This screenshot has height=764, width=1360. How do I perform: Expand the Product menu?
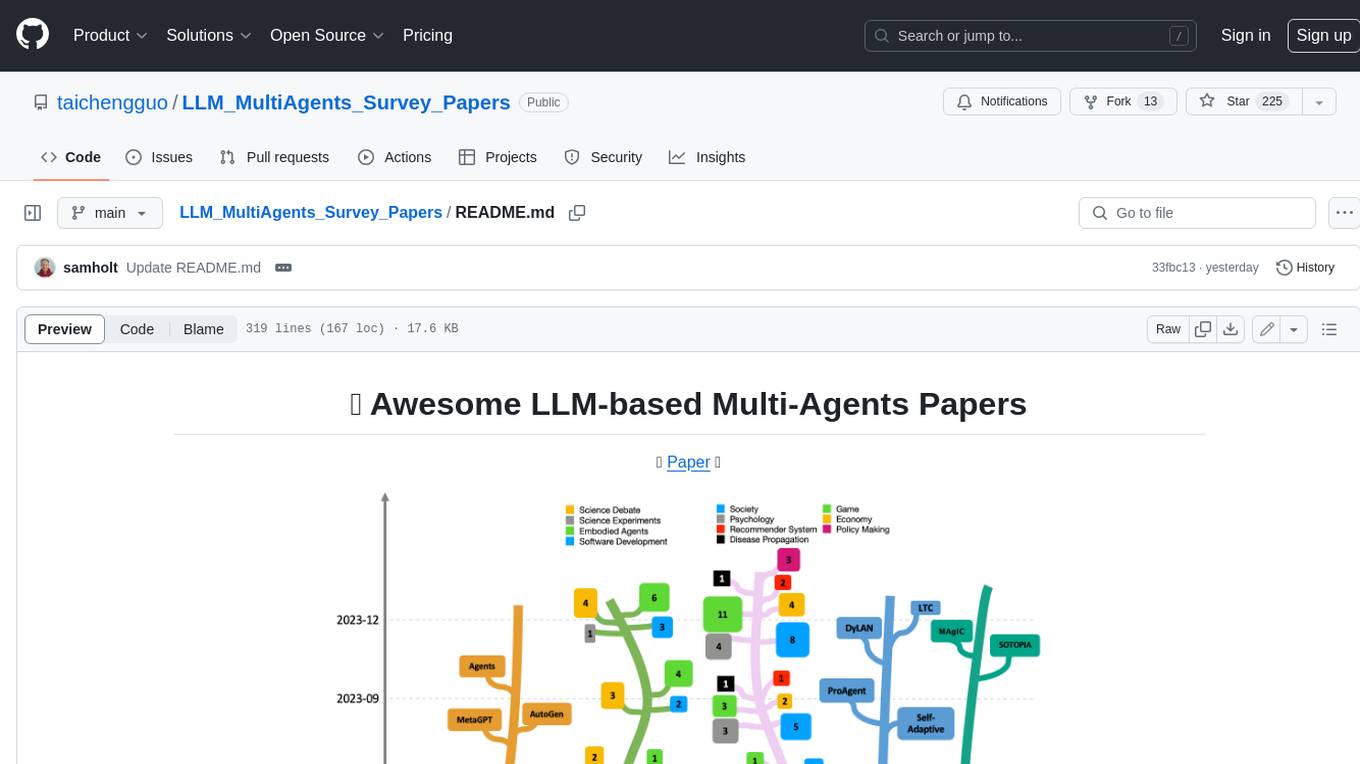[110, 35]
